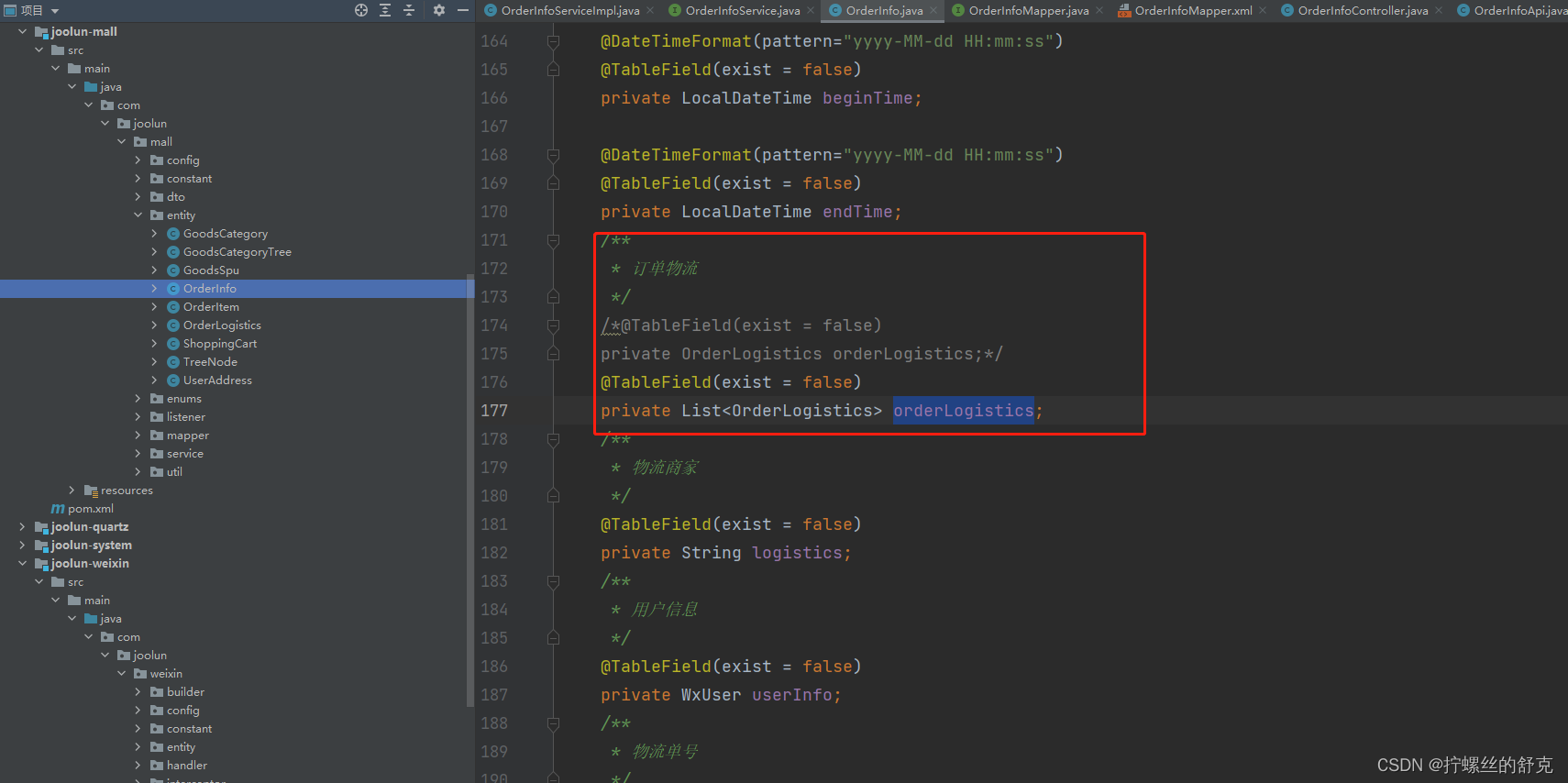Screen dimensions: 1568x783
Task: Click the fold marker at line 171
Action: click(553, 240)
